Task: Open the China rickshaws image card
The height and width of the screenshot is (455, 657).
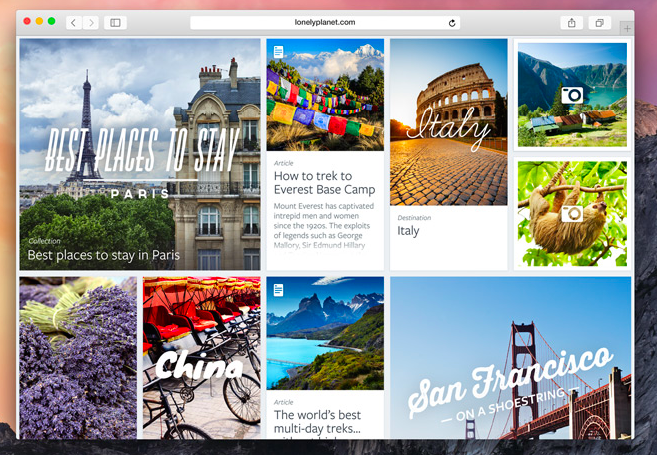Action: pos(202,357)
